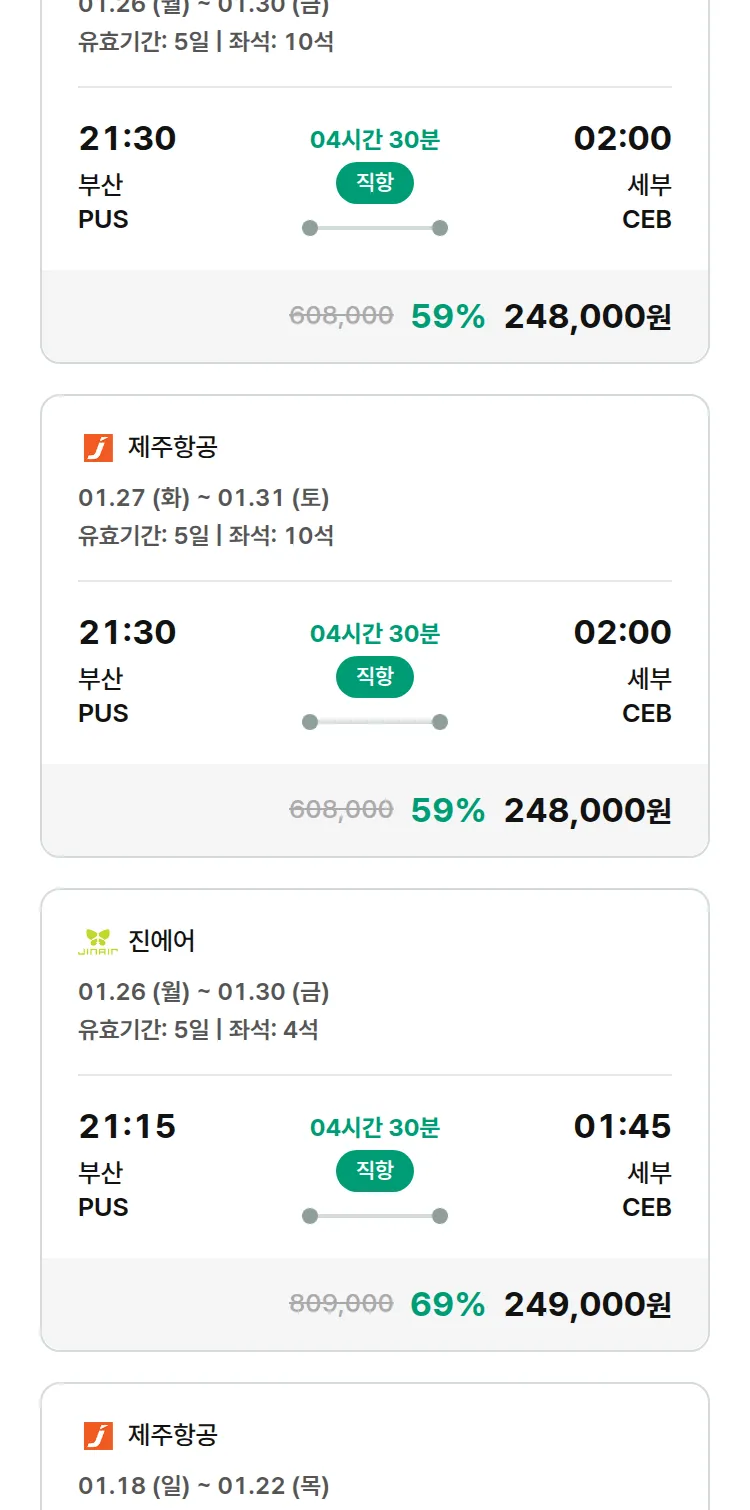This screenshot has height=1510, width=750.
Task: Click the 직항 badge on the 01.27 flight
Action: [x=374, y=677]
